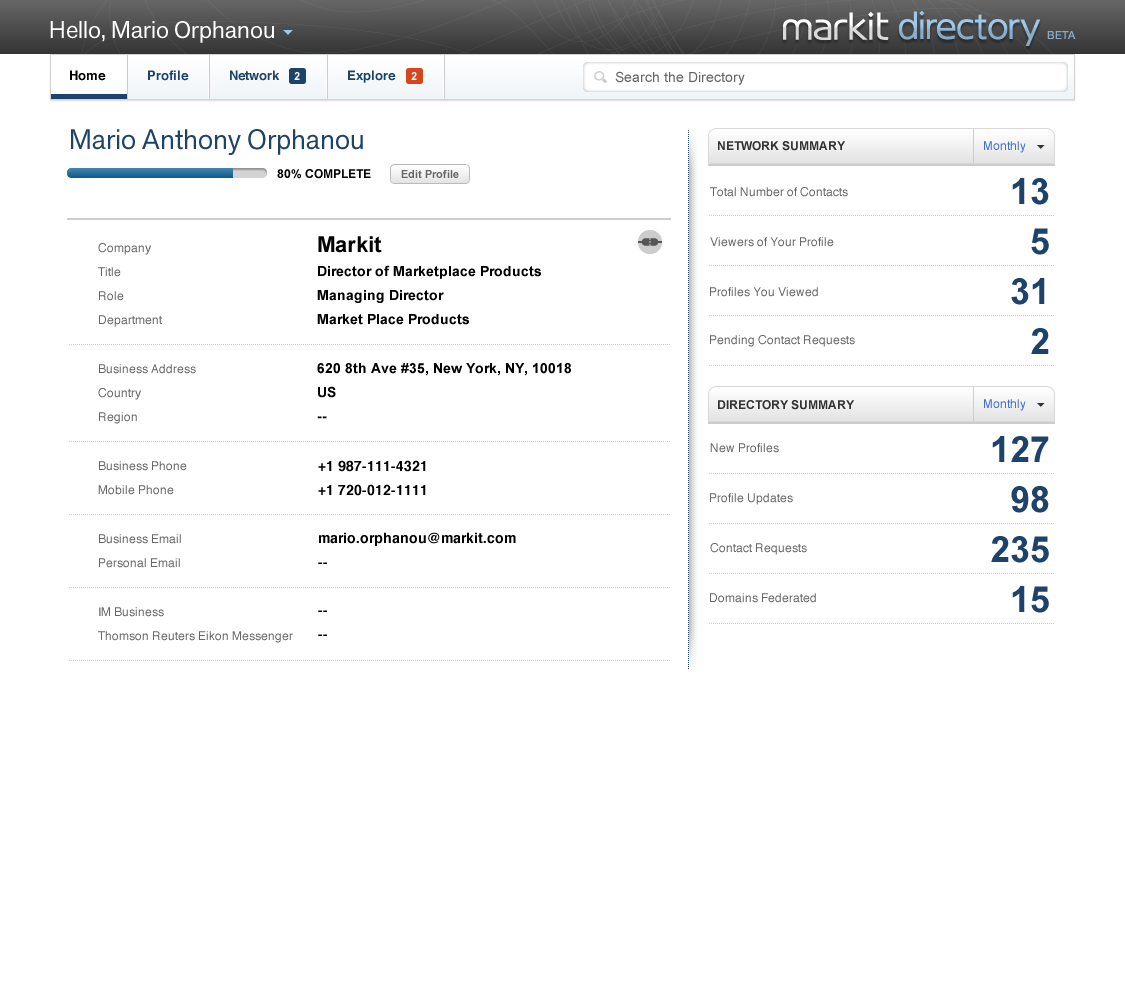1125x1000 pixels.
Task: Click the 620 8th Ave business address
Action: coord(444,369)
